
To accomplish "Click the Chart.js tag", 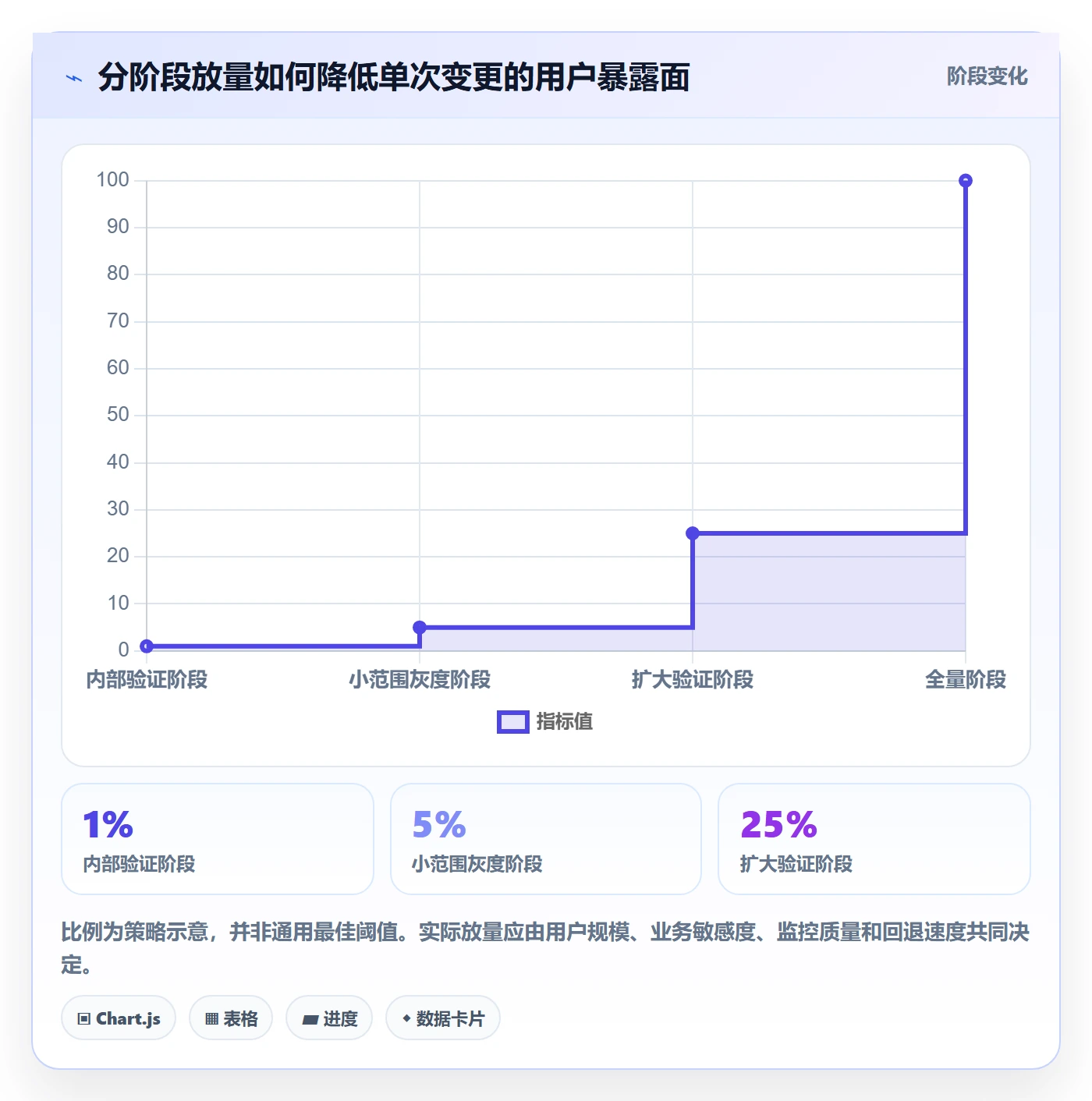I will [x=119, y=1018].
